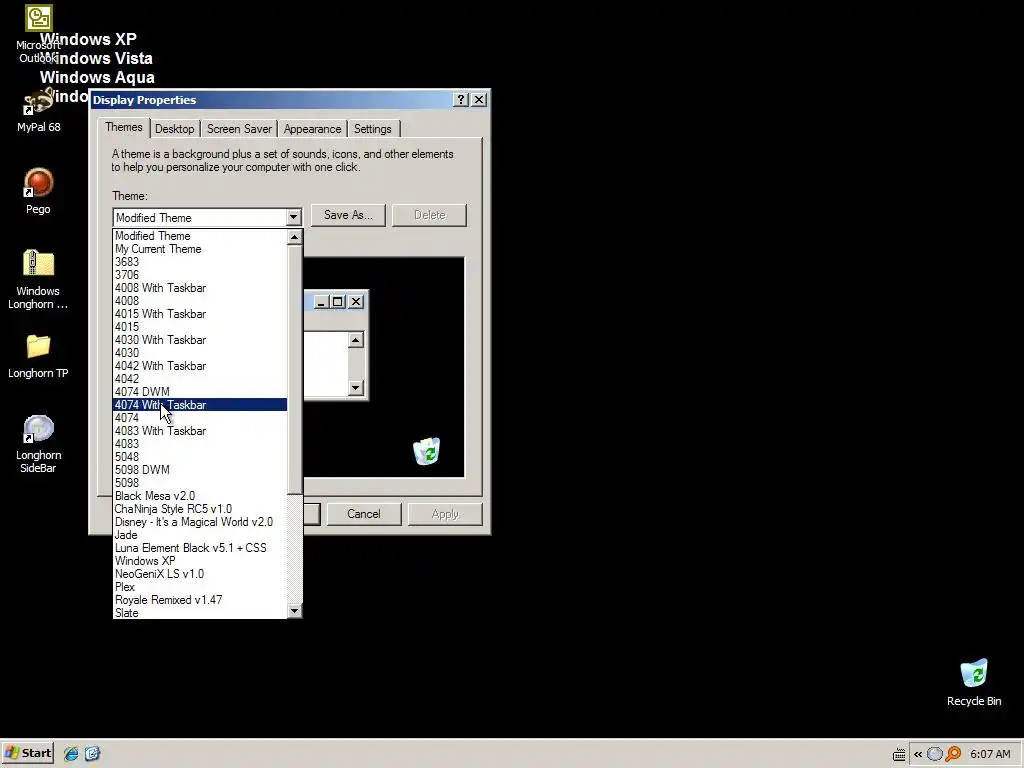Viewport: 1024px width, 768px height.
Task: Switch to the Screen Saver tab
Action: (x=239, y=129)
